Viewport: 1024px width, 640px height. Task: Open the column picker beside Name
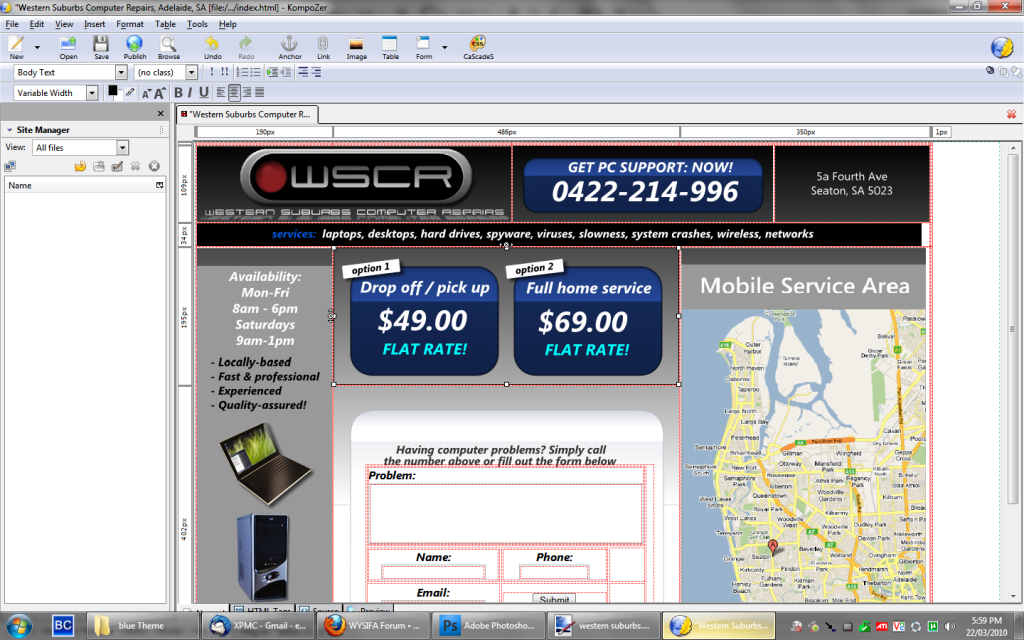click(159, 185)
